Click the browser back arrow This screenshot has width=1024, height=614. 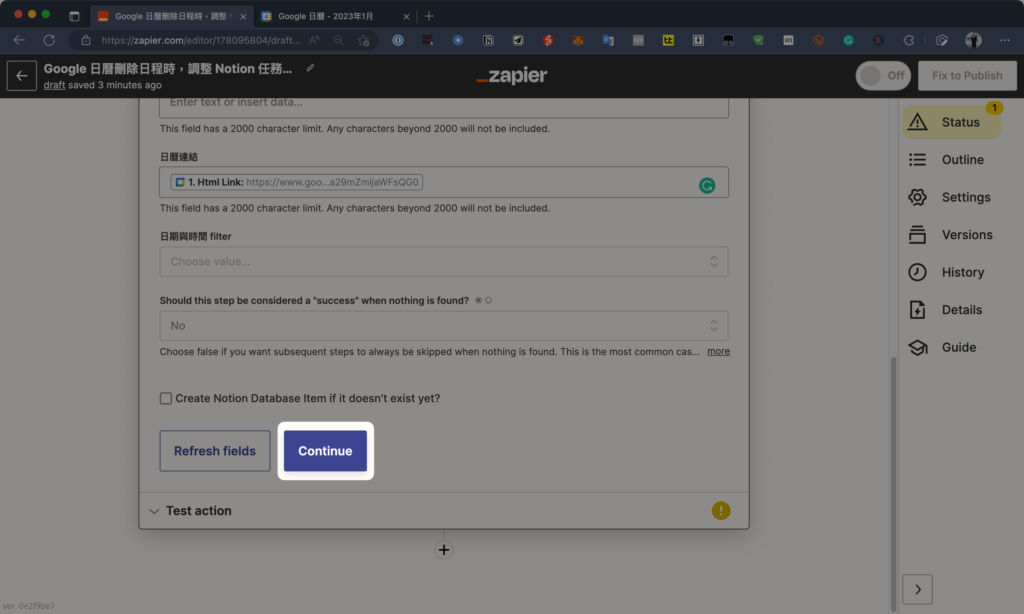point(19,40)
